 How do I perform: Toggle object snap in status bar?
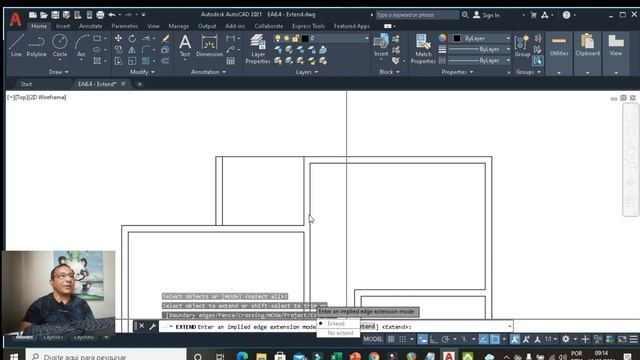tap(495, 339)
